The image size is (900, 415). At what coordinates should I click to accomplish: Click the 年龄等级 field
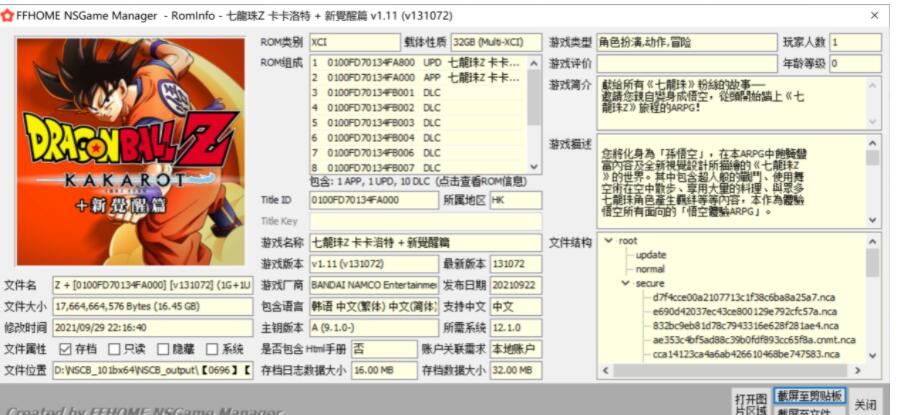click(855, 64)
